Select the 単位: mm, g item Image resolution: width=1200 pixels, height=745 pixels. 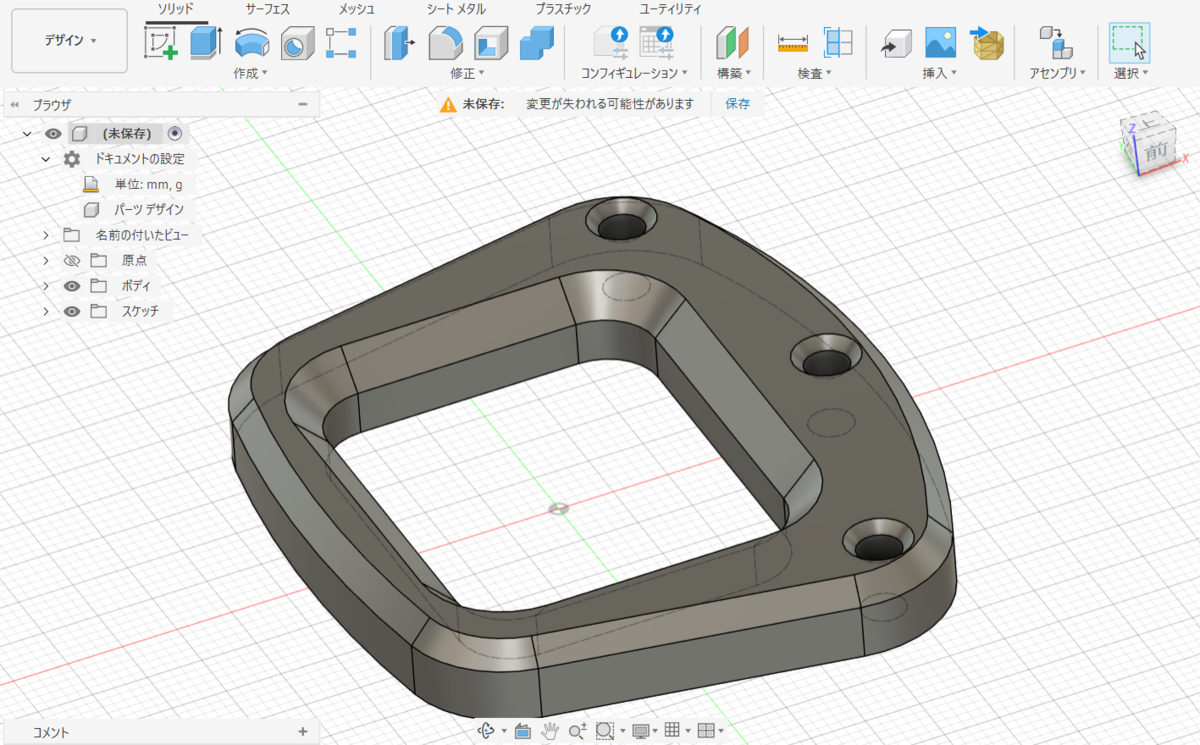pyautogui.click(x=149, y=184)
